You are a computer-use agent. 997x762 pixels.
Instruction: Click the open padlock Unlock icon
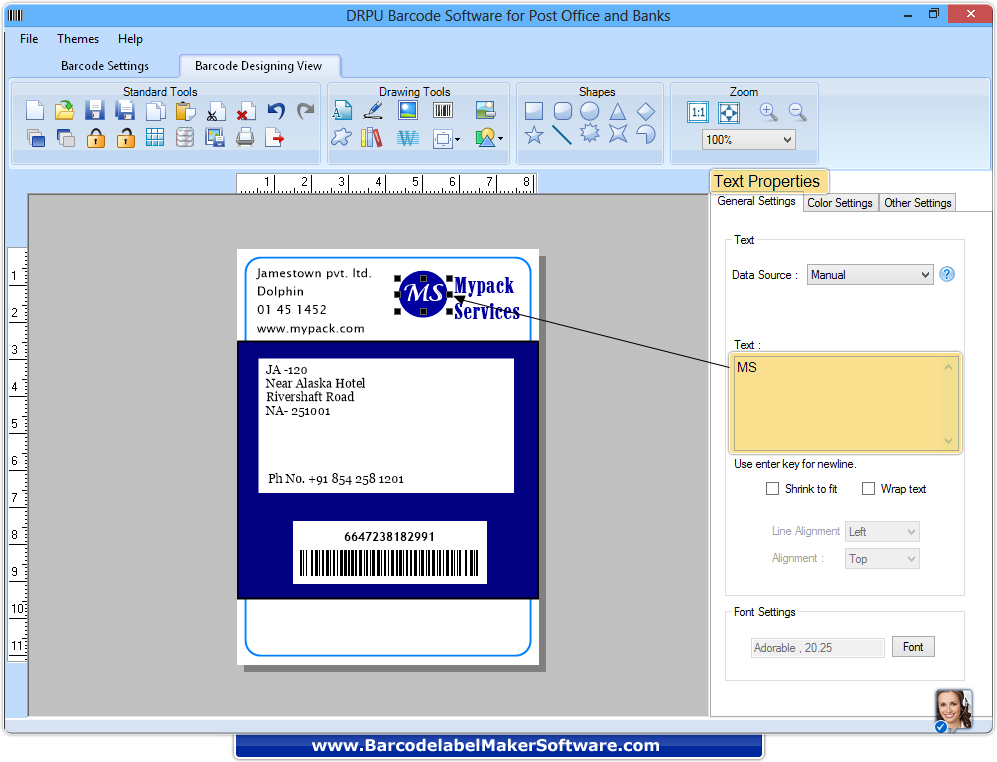click(125, 137)
